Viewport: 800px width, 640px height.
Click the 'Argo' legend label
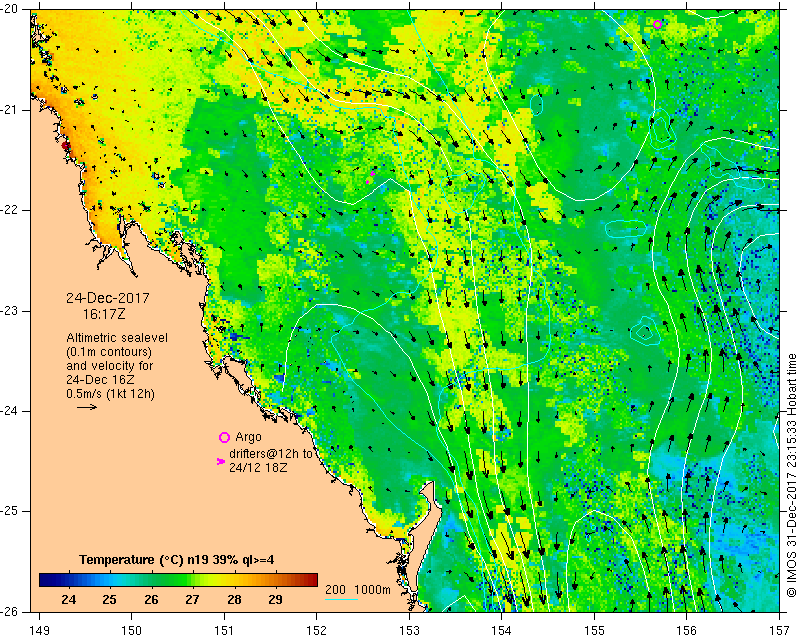[248, 437]
